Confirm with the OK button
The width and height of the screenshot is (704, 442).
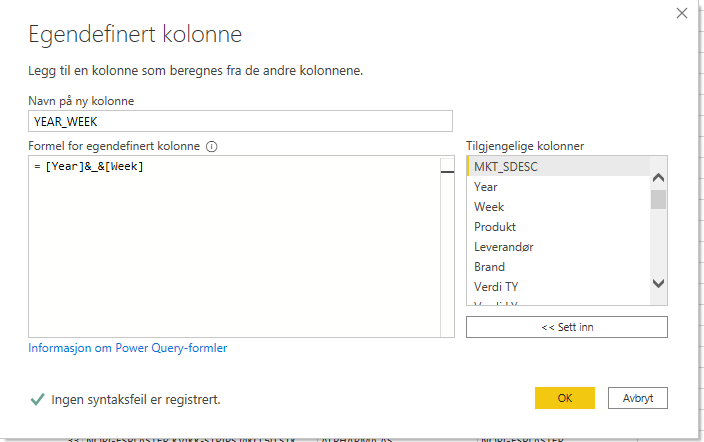pos(565,397)
